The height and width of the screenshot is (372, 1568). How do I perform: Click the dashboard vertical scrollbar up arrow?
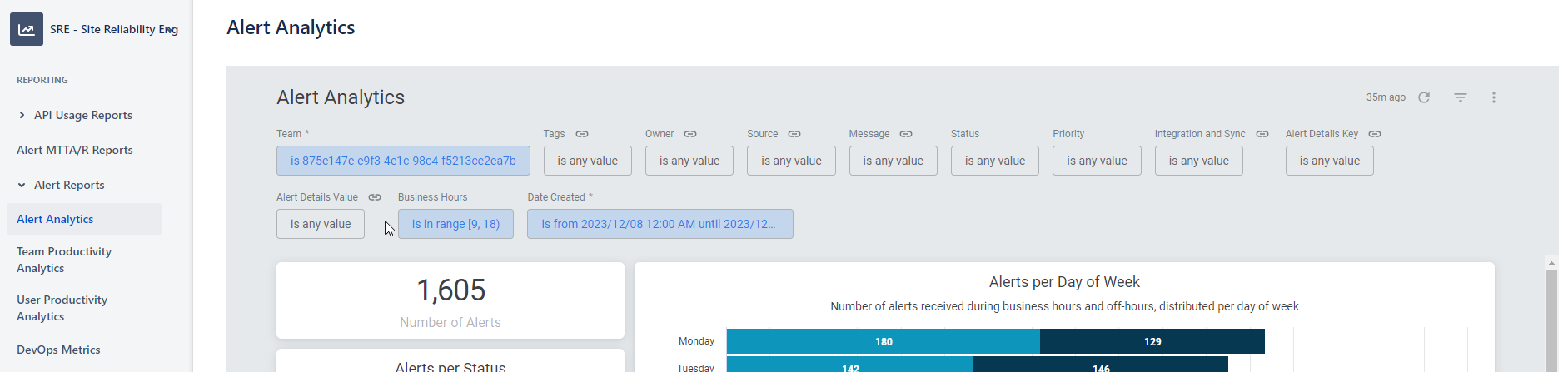click(x=1551, y=263)
